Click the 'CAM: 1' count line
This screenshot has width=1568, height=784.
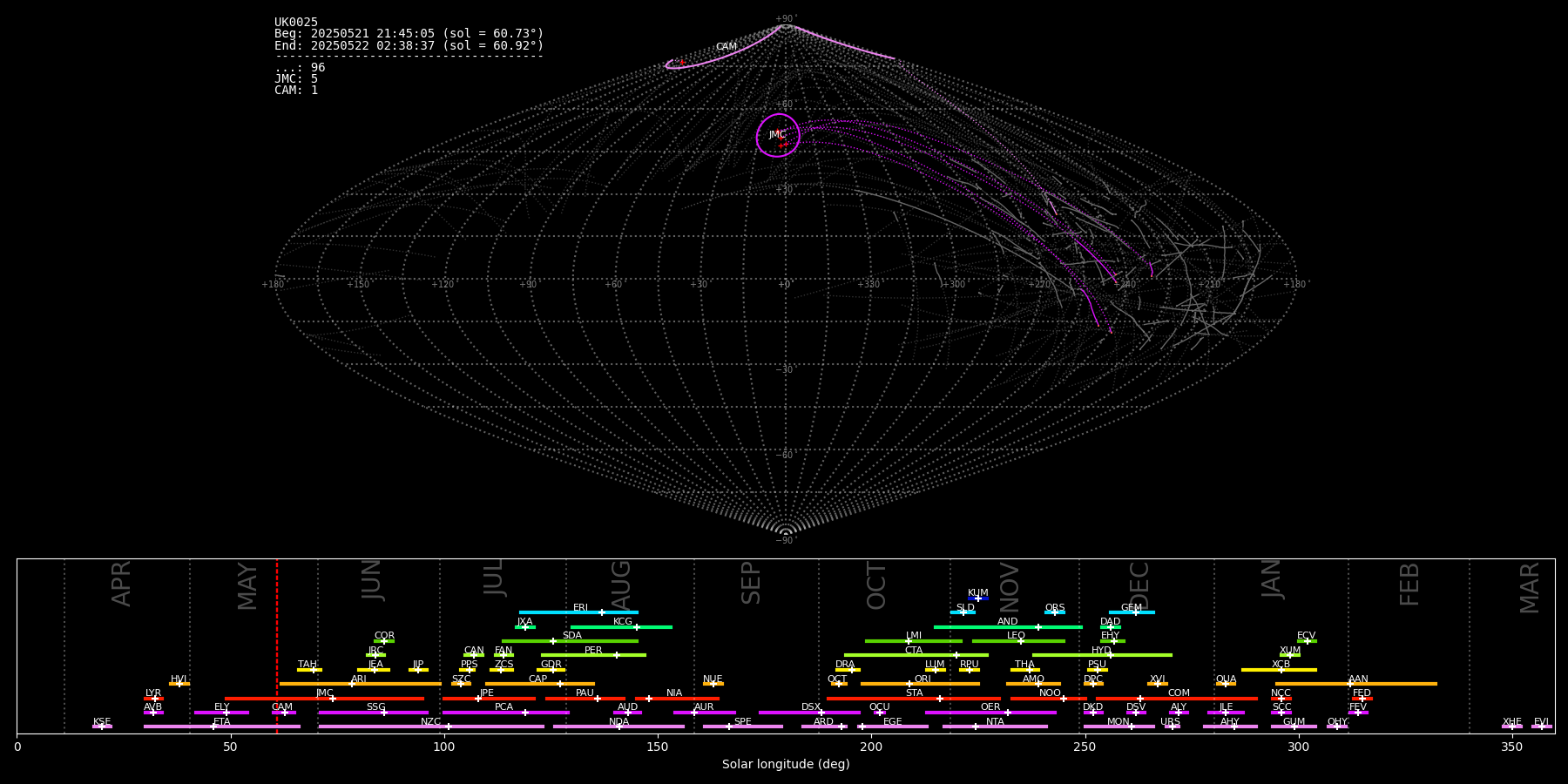pos(296,91)
